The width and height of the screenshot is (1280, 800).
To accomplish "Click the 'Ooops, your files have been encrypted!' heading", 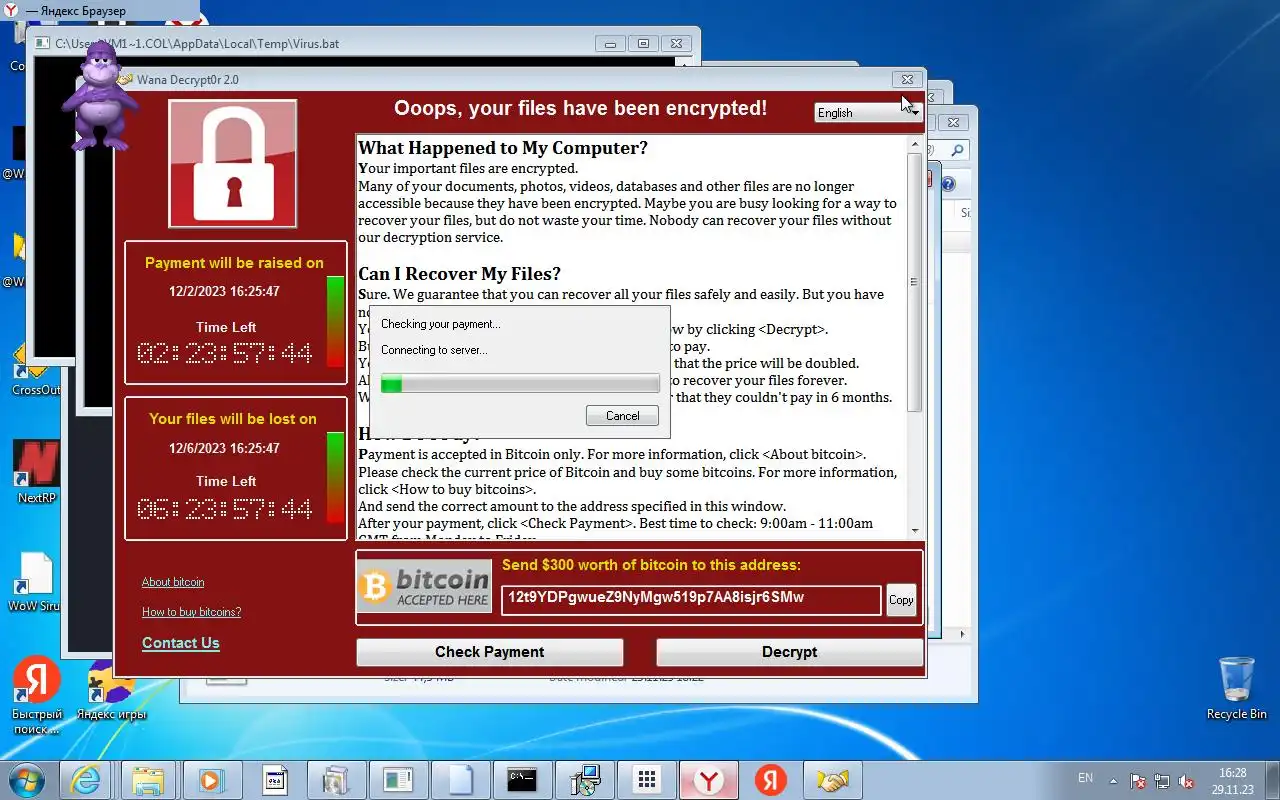I will click(581, 108).
